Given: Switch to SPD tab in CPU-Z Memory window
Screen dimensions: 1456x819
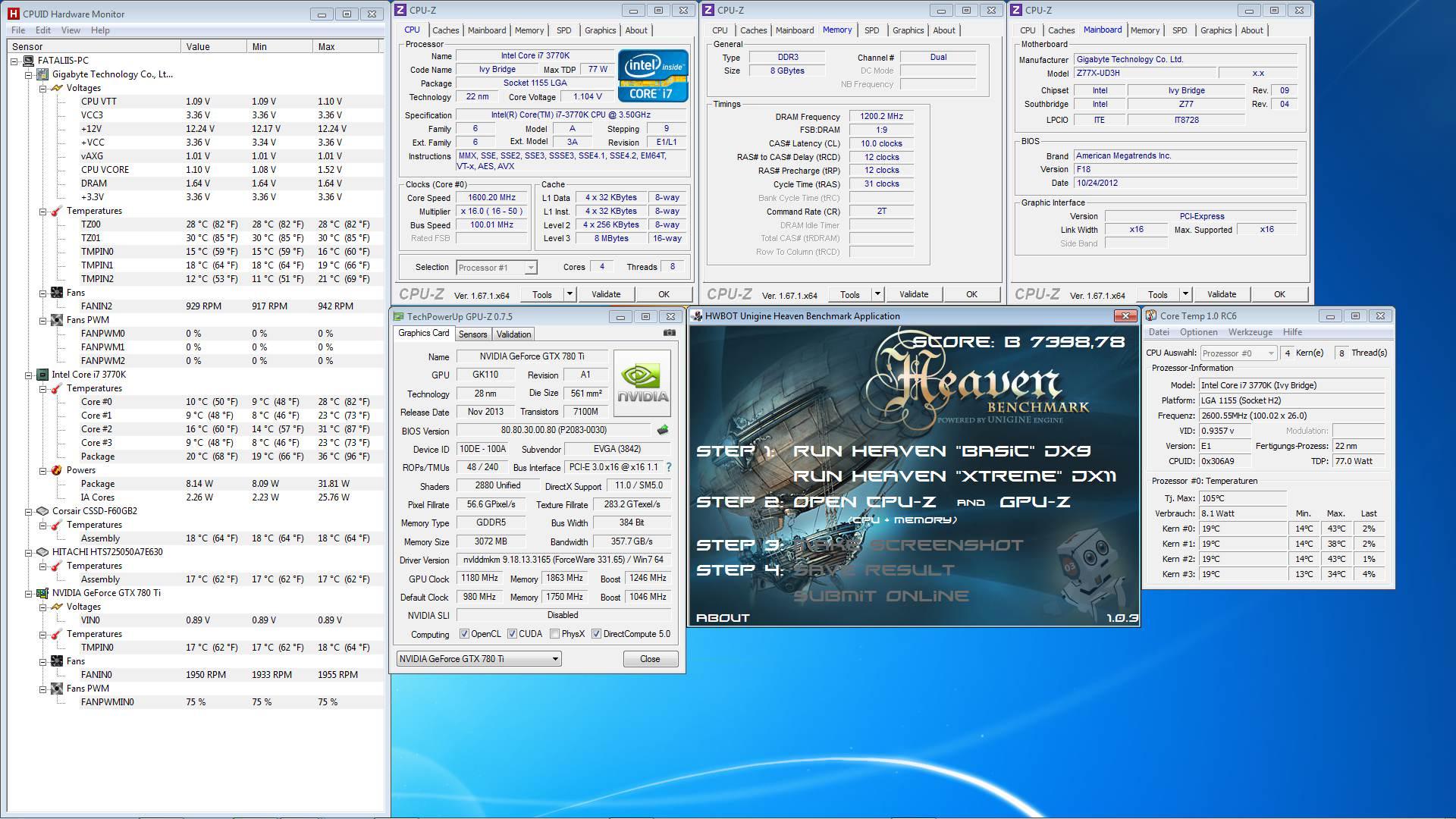Looking at the screenshot, I should tap(872, 30).
